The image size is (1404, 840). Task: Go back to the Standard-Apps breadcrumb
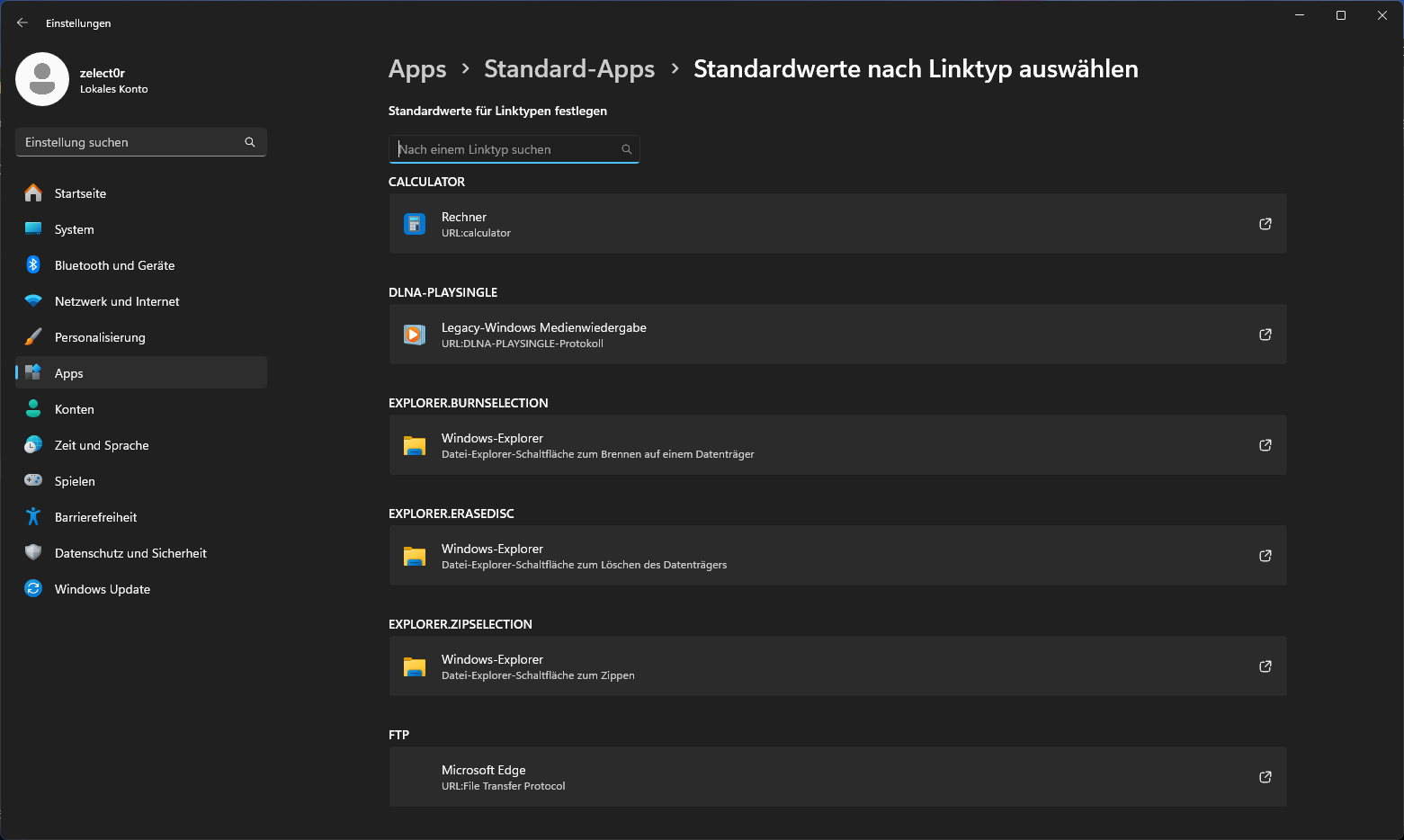569,69
